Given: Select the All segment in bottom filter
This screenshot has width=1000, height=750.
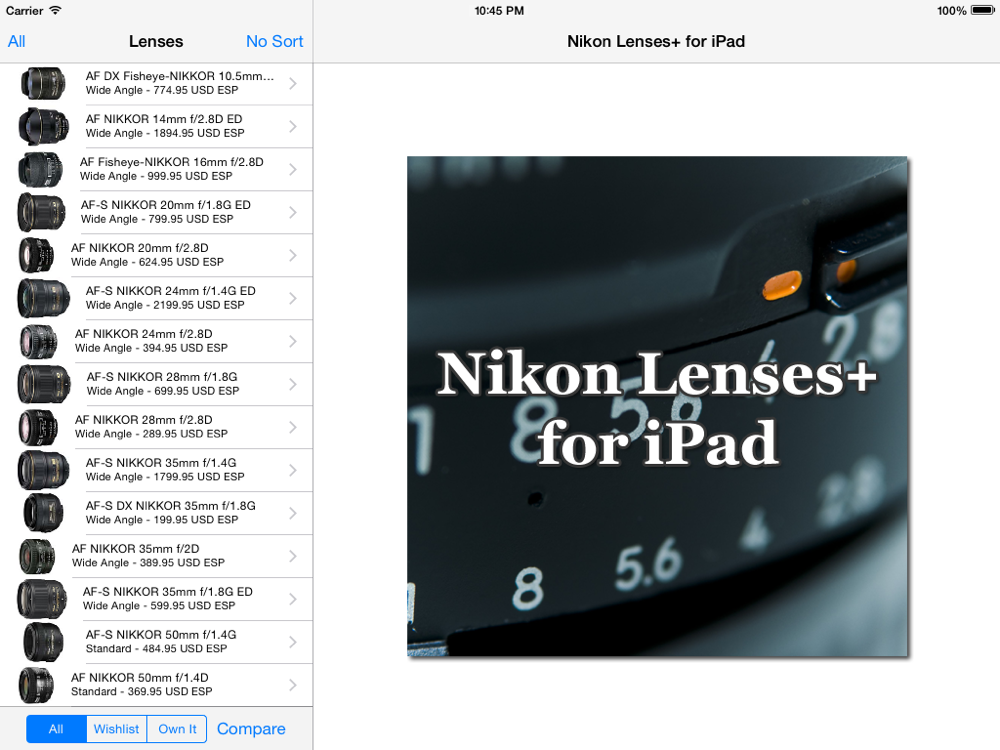Looking at the screenshot, I should coord(56,729).
